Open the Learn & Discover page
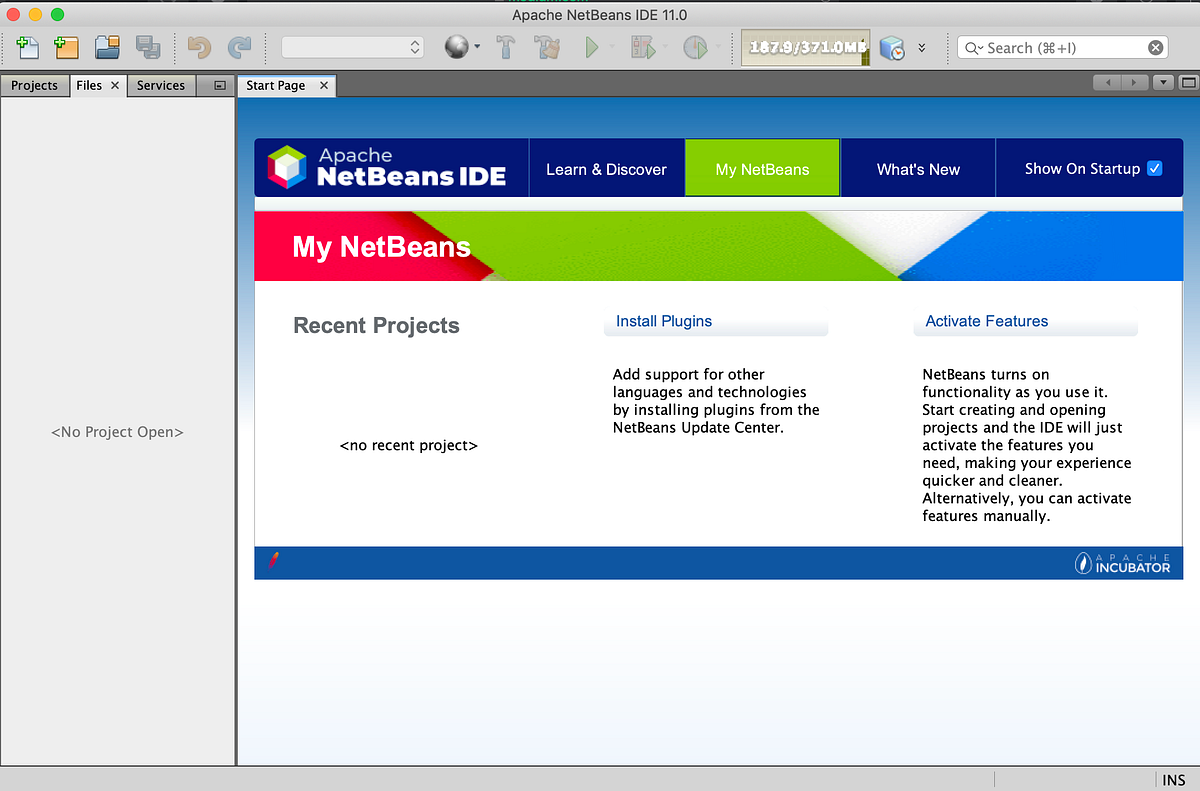Screen dimensions: 1200x791 click(x=606, y=167)
